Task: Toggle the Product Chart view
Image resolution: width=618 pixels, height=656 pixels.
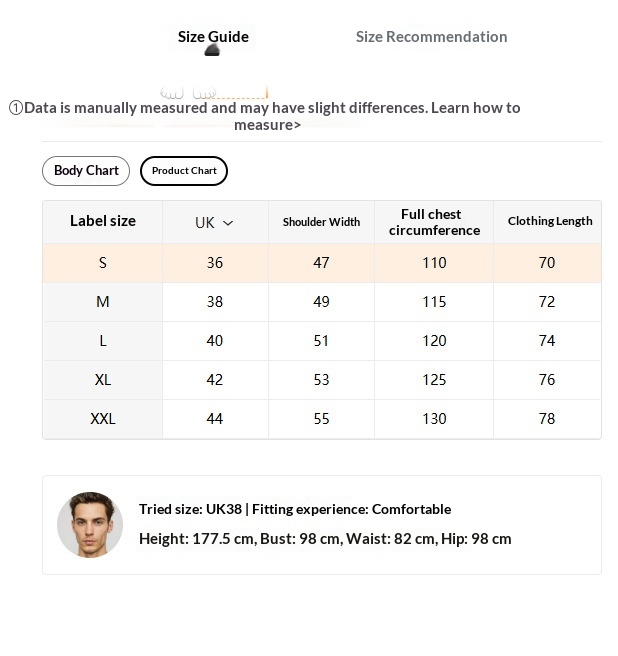Action: [184, 171]
